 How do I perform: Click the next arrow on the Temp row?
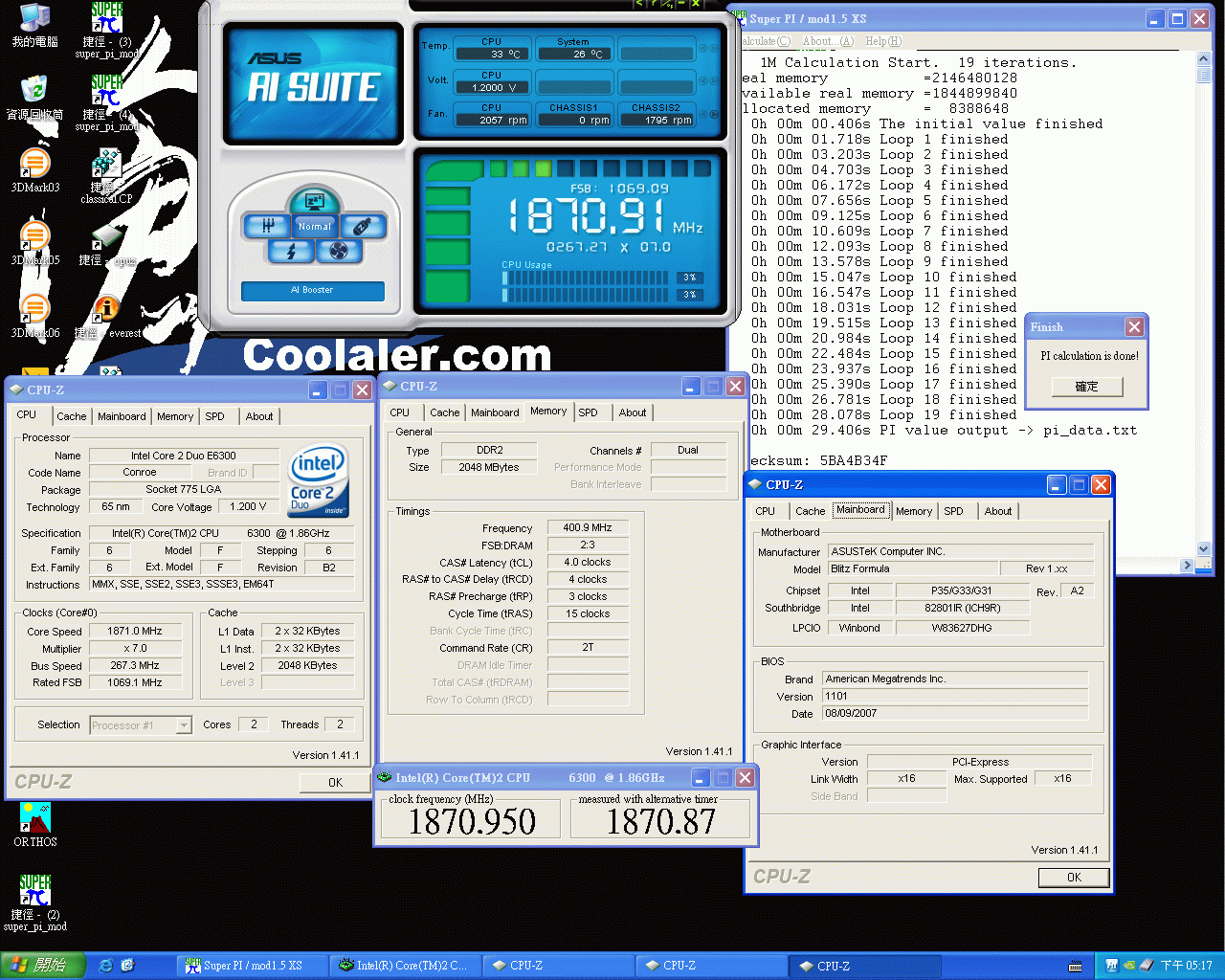(x=714, y=48)
